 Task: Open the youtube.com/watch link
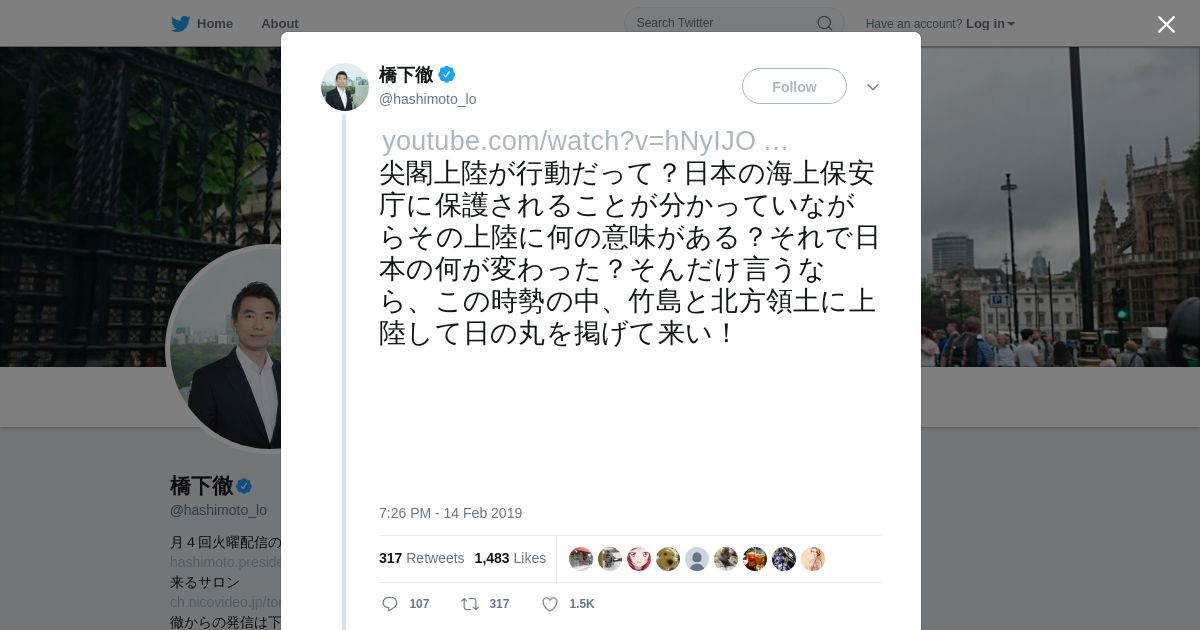pyautogui.click(x=585, y=141)
